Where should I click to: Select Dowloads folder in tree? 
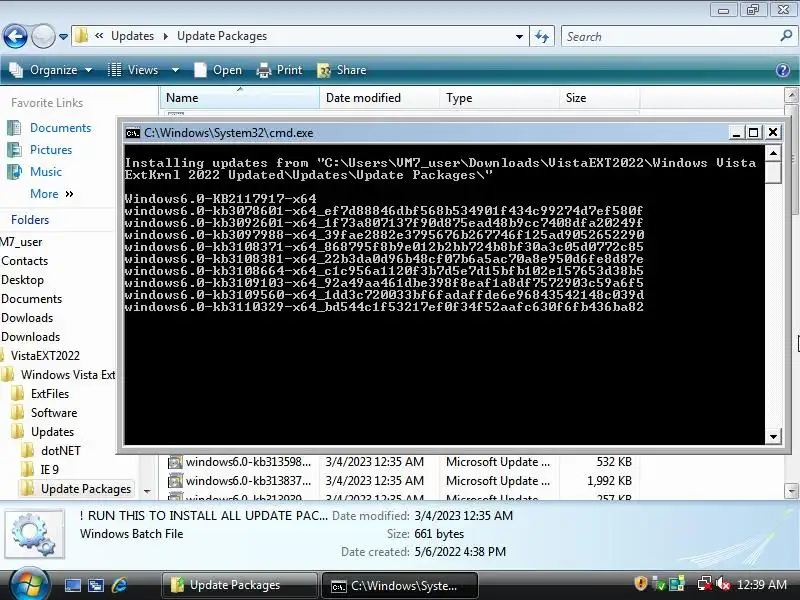pos(27,318)
